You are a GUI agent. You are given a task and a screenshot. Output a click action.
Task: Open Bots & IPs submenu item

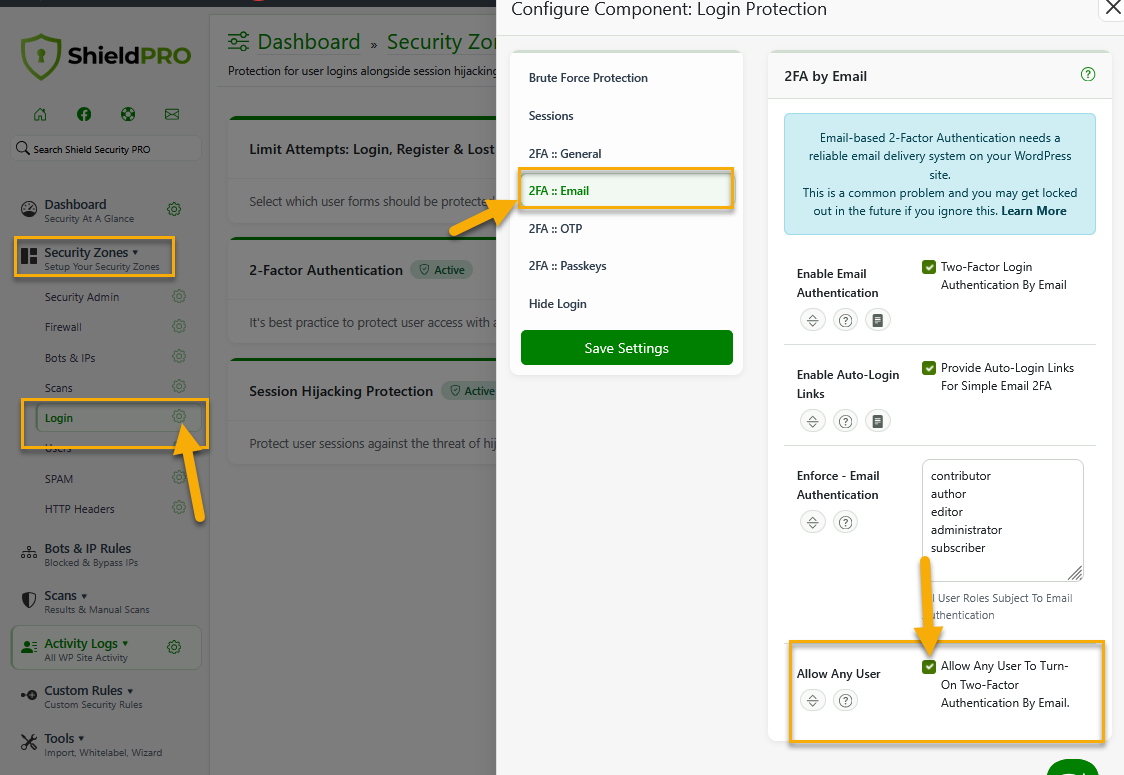tap(70, 358)
